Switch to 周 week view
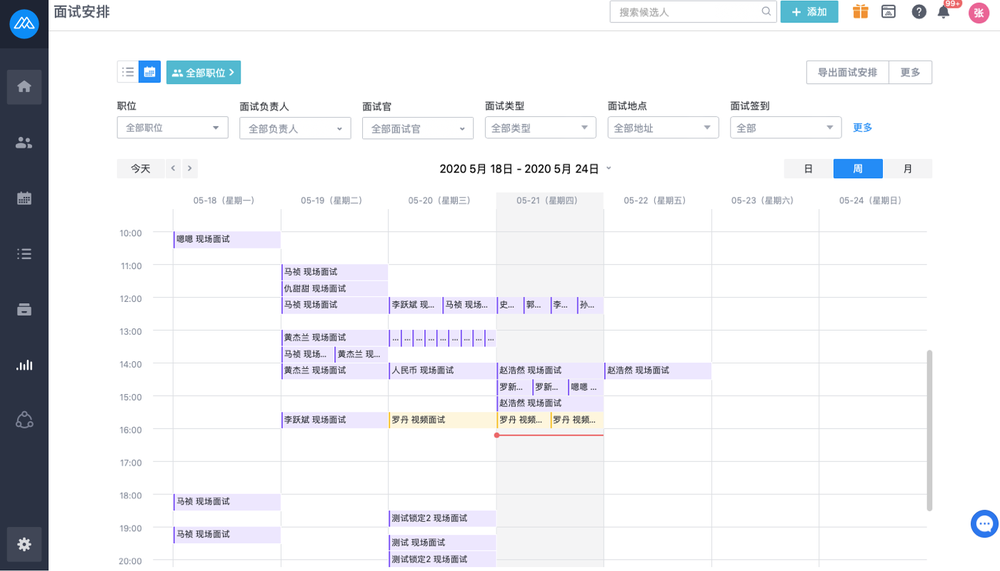 point(858,168)
